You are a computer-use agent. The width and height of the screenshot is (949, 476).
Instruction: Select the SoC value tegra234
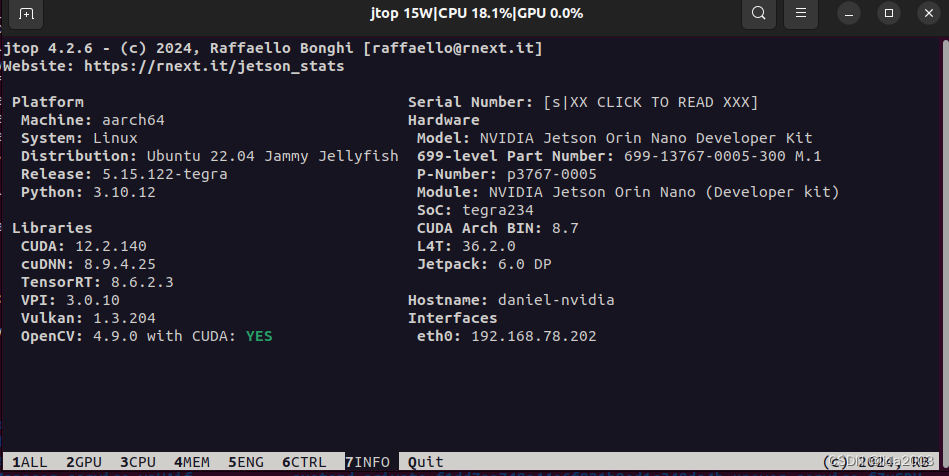pyautogui.click(x=497, y=211)
